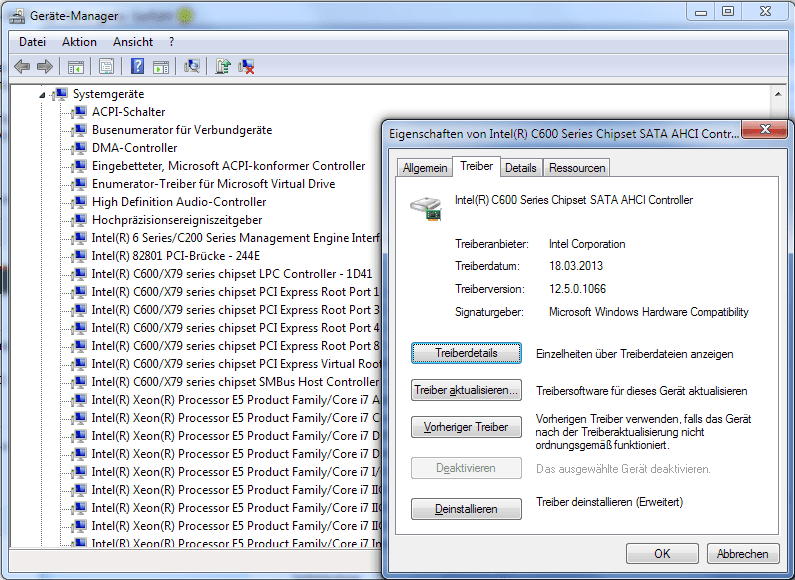Click Treiber aktualisieren... button
Viewport: 795px width, 580px height.
click(466, 390)
